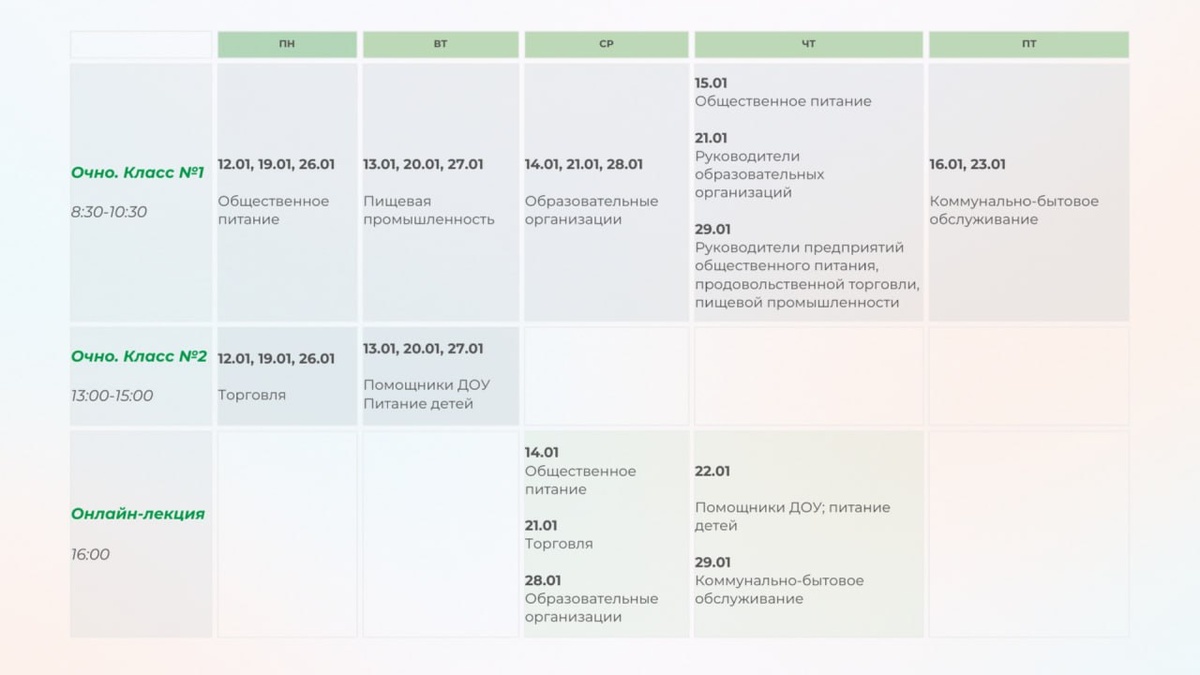The image size is (1200, 675).
Task: Click the СР column header
Action: point(606,45)
